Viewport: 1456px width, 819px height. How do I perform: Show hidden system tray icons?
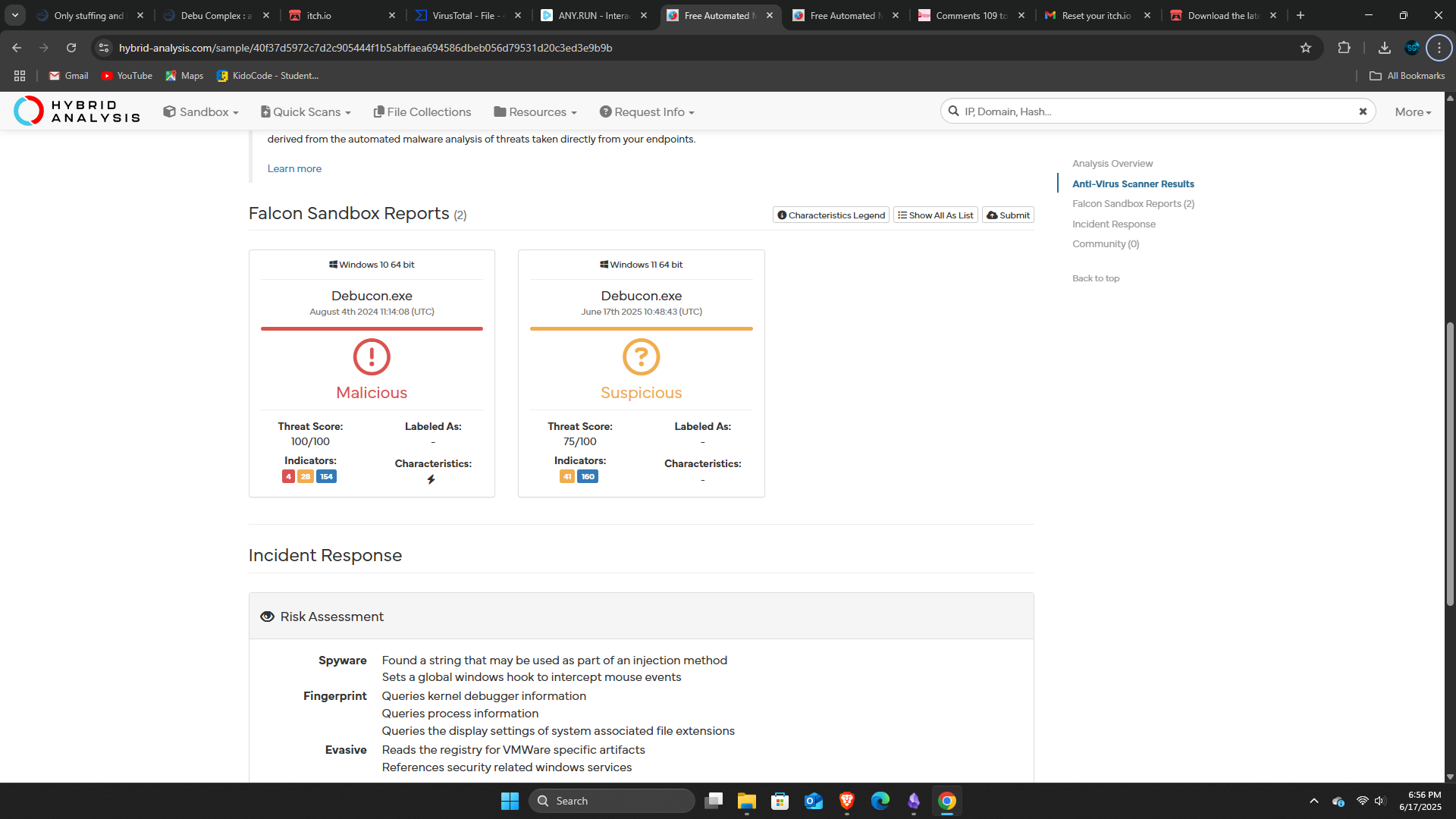(x=1314, y=801)
